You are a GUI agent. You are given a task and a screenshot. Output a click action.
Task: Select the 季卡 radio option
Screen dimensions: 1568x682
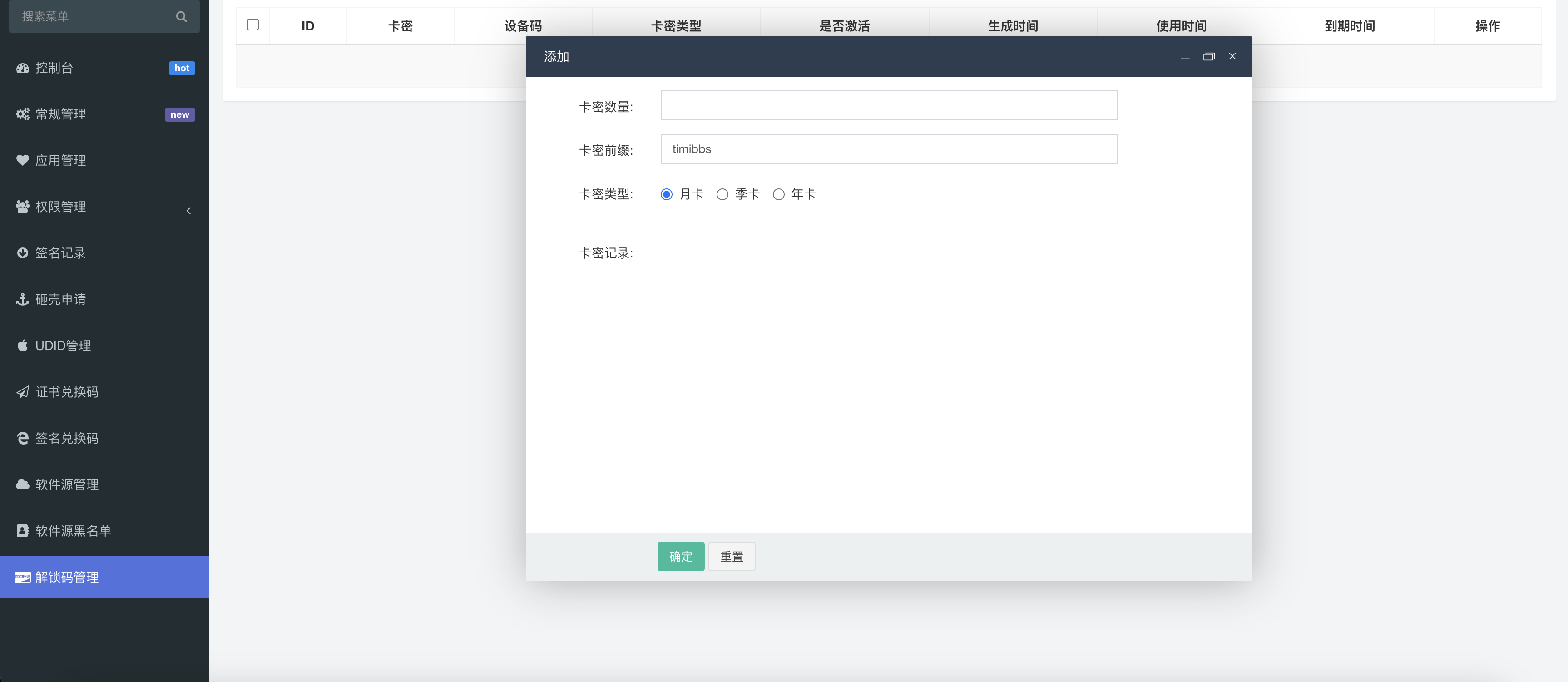click(722, 195)
